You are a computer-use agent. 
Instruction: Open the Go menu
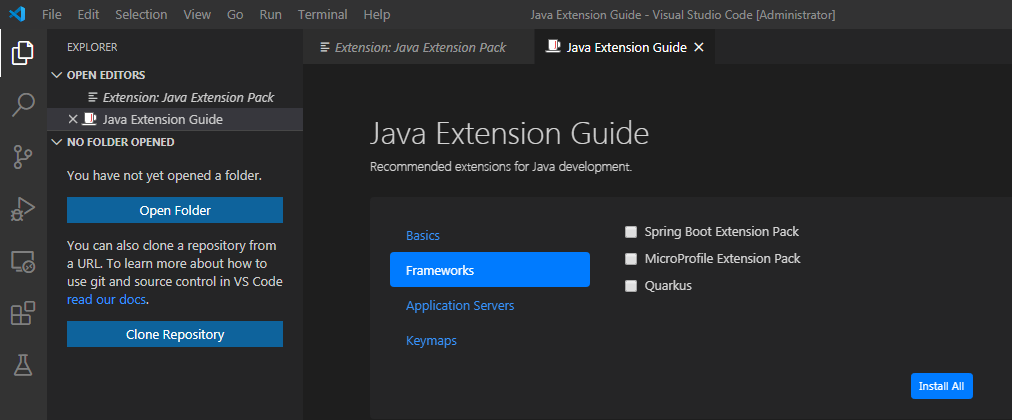click(x=235, y=14)
